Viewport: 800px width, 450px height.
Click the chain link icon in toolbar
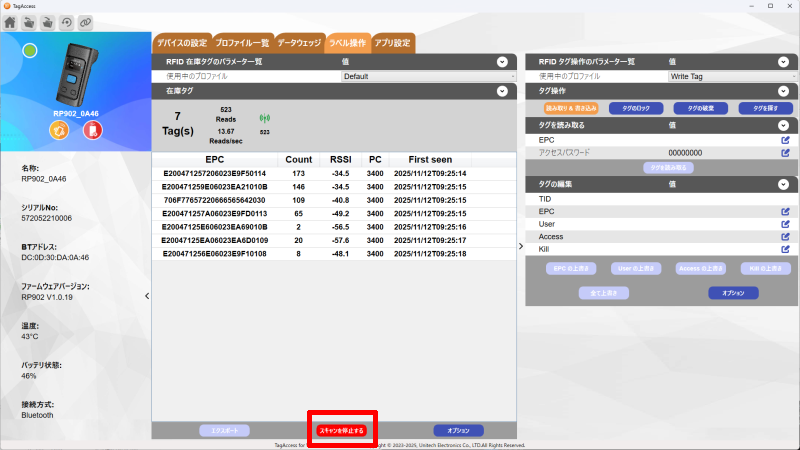(85, 22)
